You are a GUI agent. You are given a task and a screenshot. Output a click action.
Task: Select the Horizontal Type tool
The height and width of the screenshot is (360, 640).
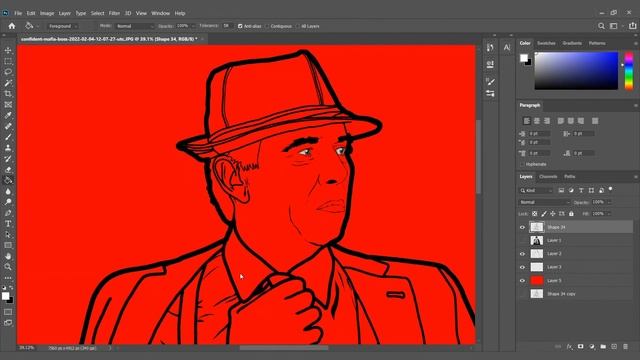(x=8, y=223)
